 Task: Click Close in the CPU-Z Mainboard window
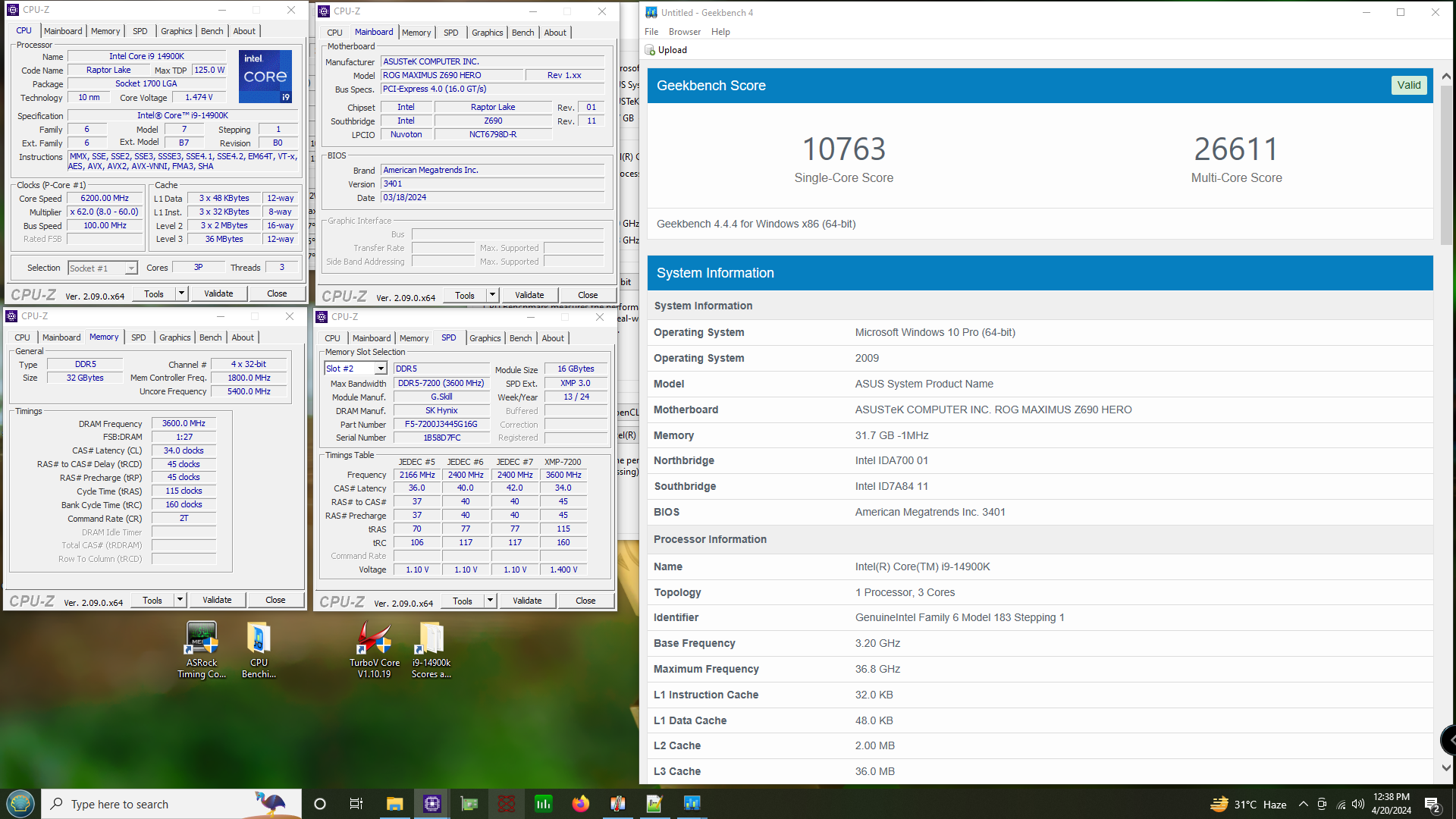click(588, 295)
